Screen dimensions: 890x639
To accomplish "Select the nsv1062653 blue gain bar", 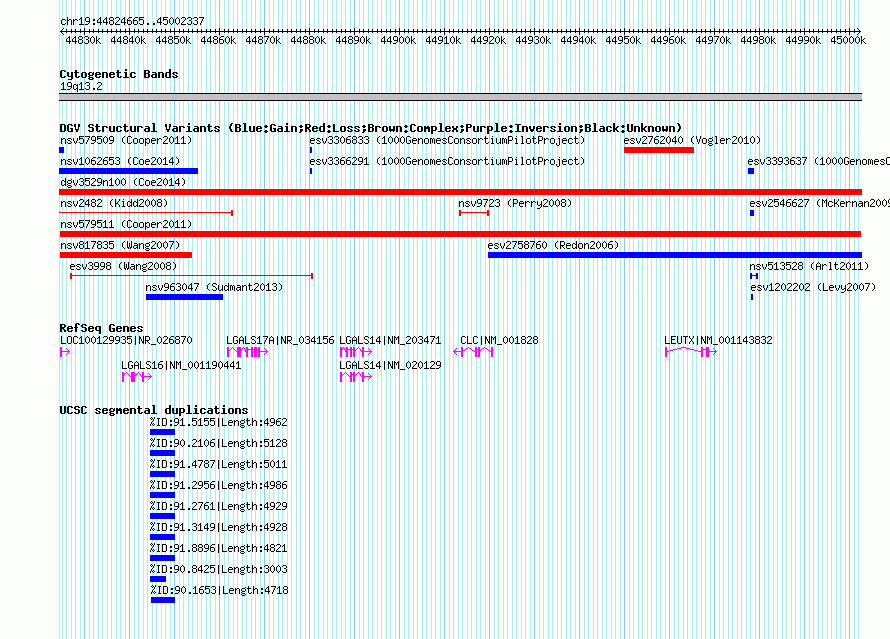I will pos(129,171).
